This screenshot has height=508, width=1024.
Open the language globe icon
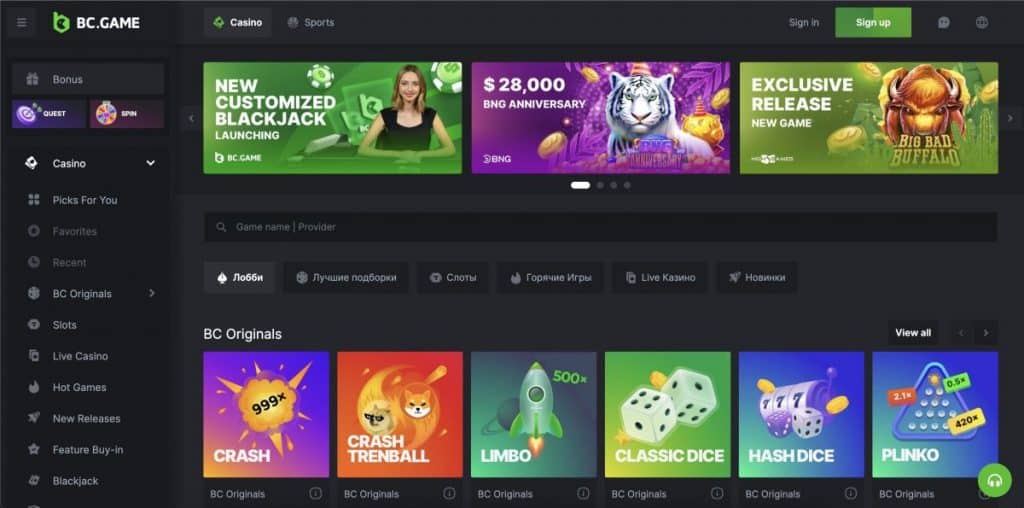982,22
